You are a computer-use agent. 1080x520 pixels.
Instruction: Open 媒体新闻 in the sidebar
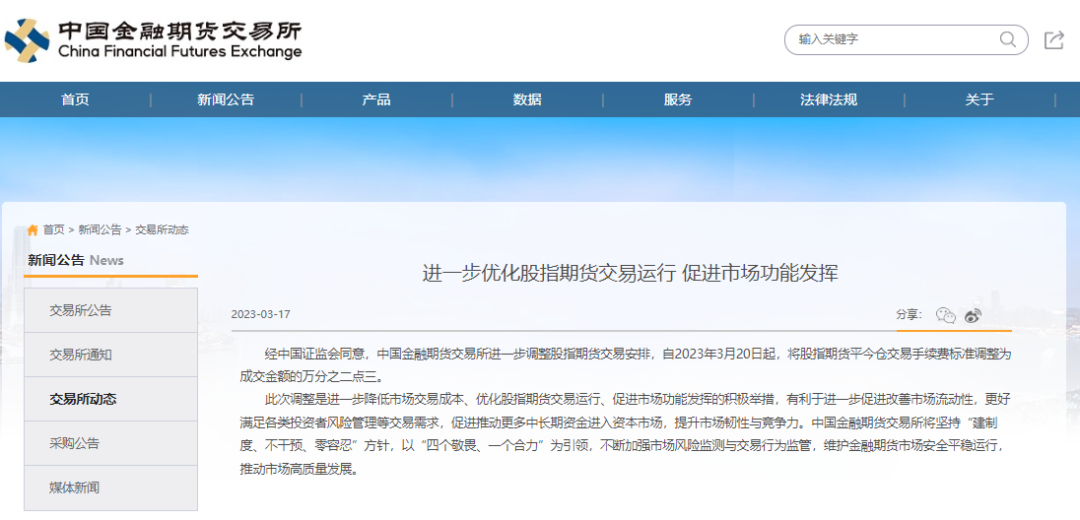click(x=75, y=487)
